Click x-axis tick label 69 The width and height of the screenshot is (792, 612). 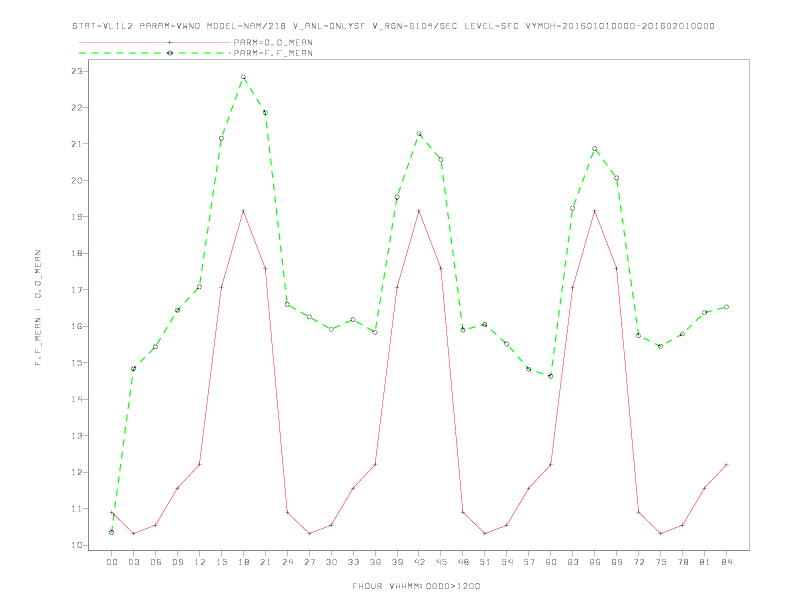click(x=617, y=562)
